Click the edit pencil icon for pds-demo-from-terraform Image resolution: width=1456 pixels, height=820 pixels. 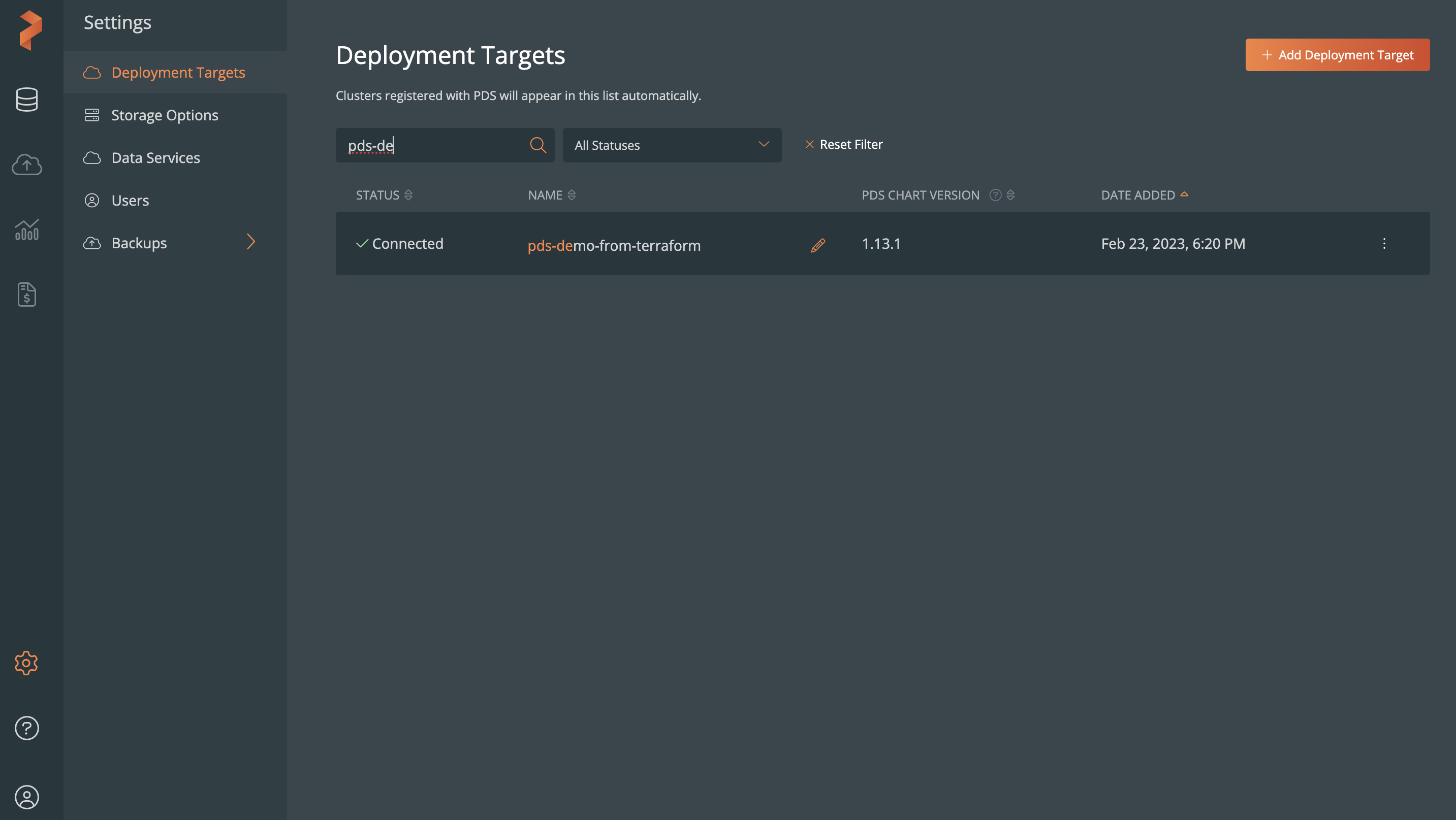coord(818,244)
